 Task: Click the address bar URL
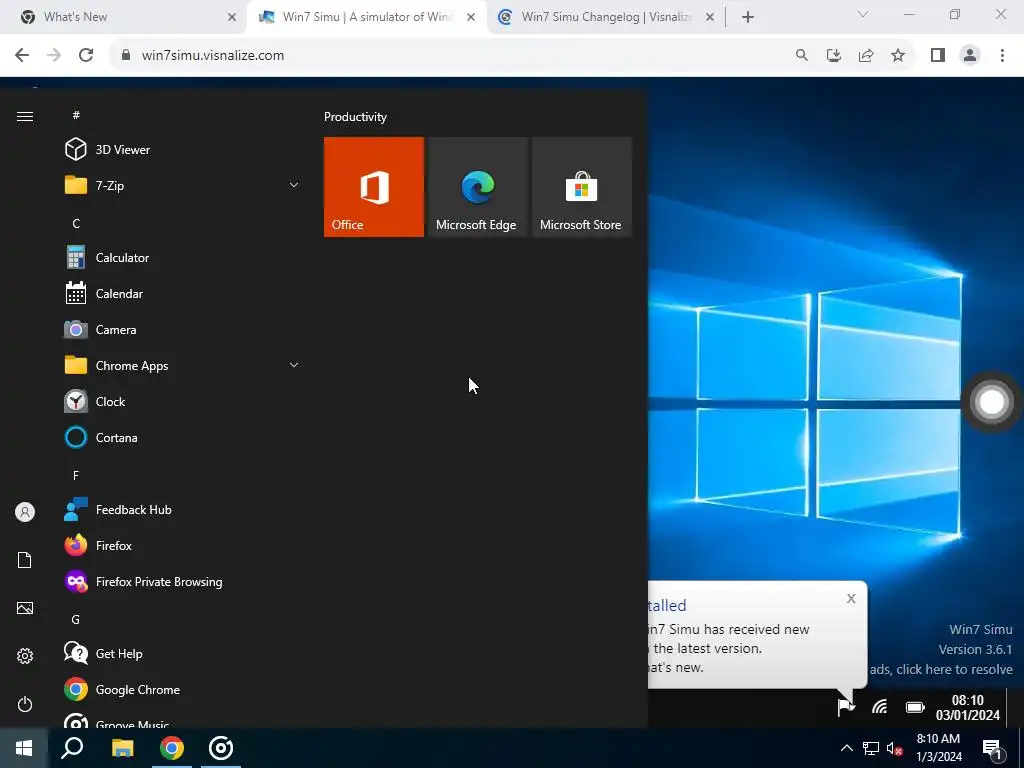(x=212, y=56)
